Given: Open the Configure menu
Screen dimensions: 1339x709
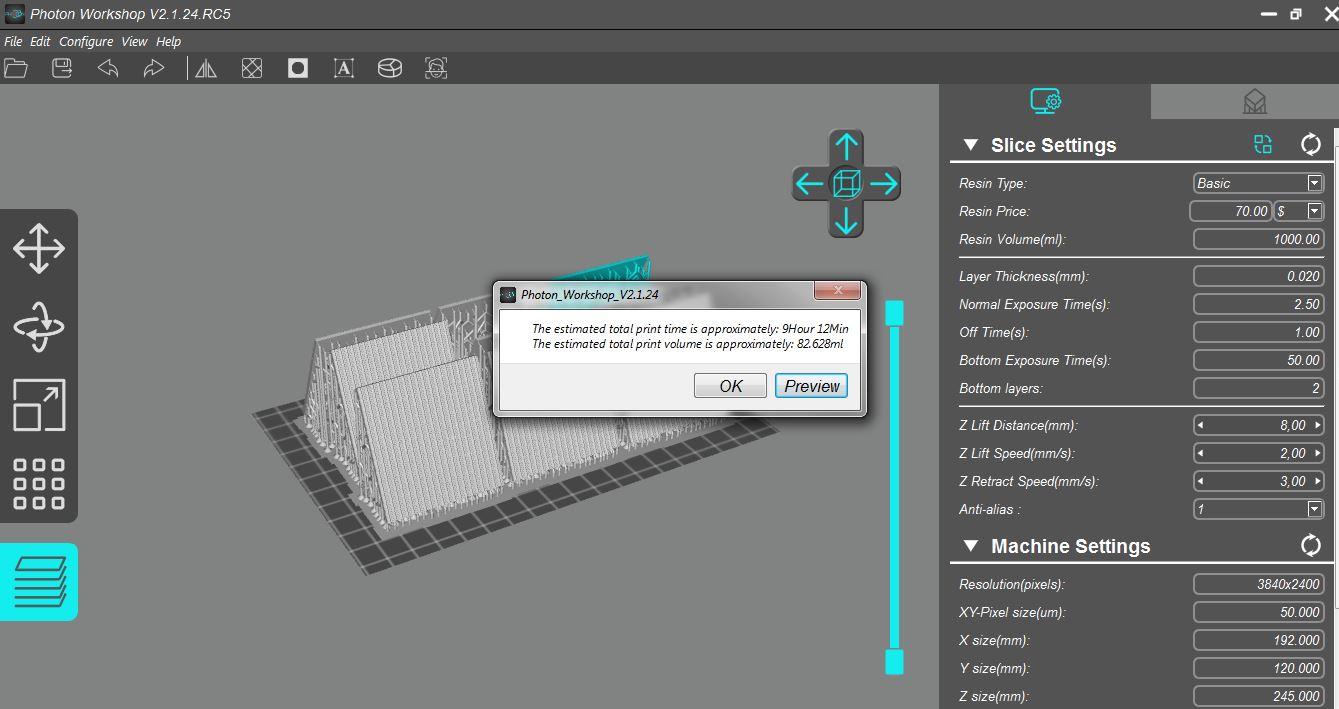Looking at the screenshot, I should (x=86, y=41).
